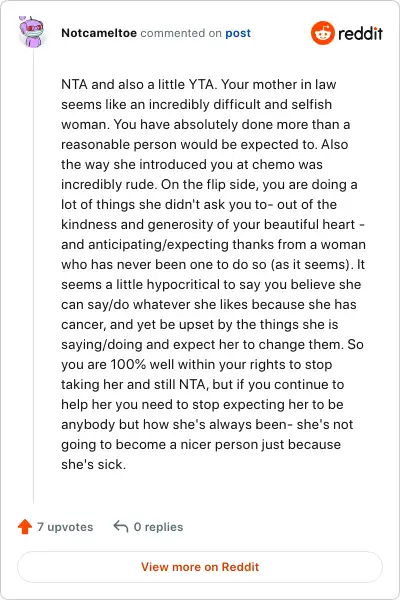This screenshot has height=600, width=400.
Task: Open the Notcameltoe username profile link
Action: pyautogui.click(x=99, y=33)
